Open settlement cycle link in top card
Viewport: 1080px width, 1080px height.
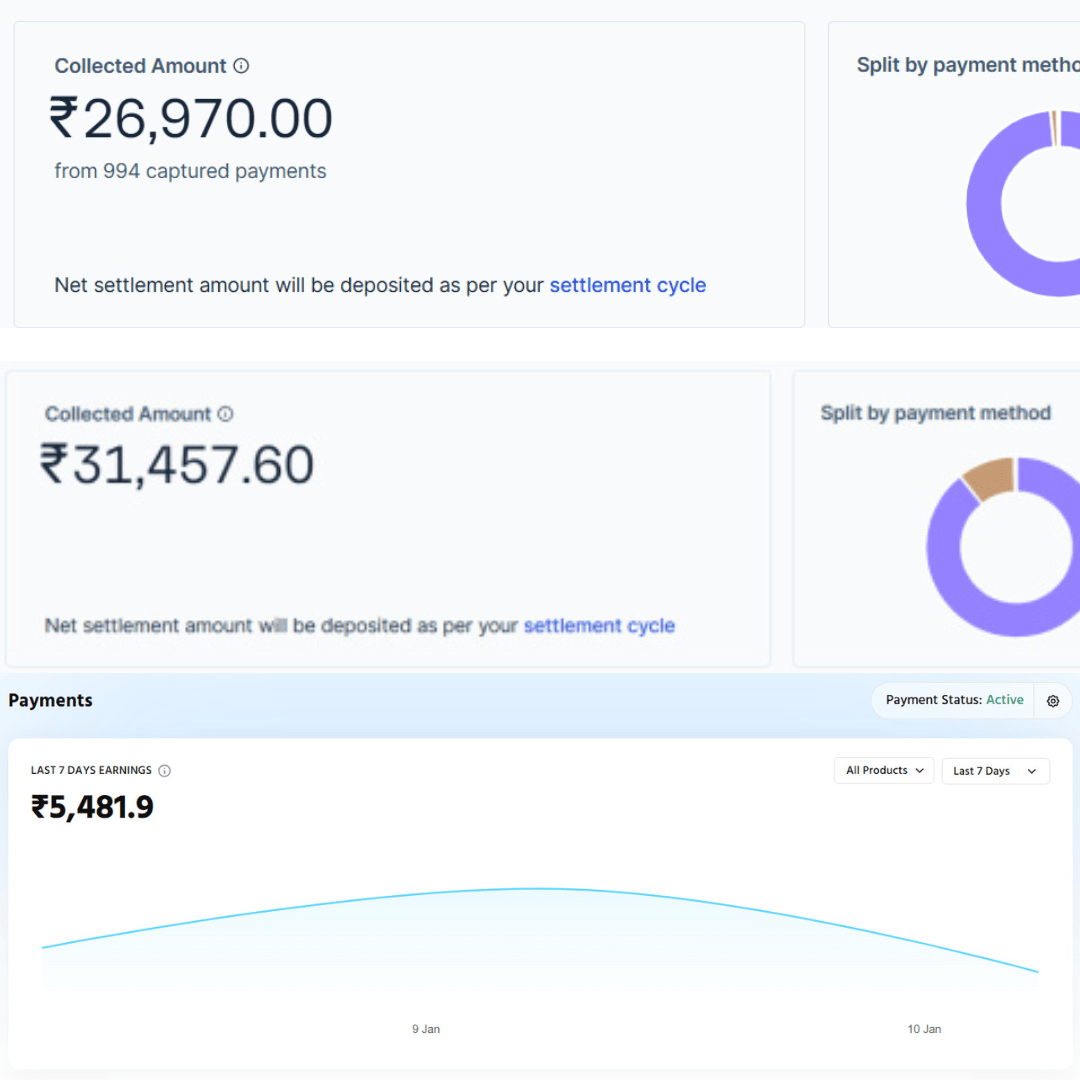(x=627, y=286)
